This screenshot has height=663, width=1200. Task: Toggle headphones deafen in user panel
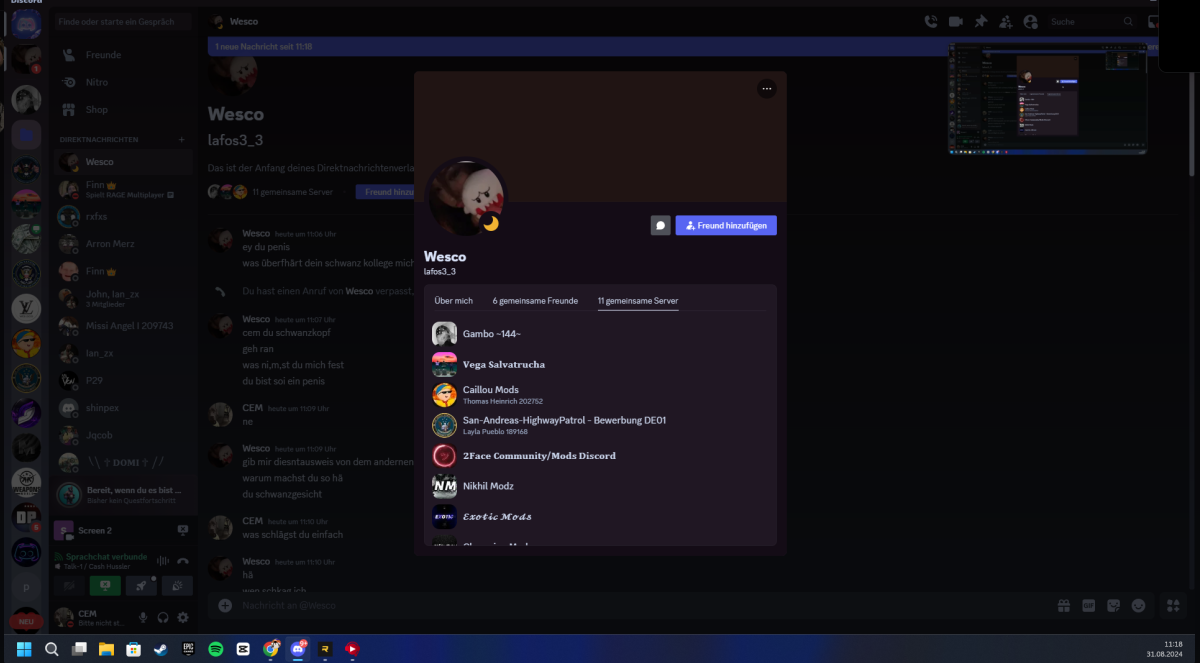click(163, 617)
